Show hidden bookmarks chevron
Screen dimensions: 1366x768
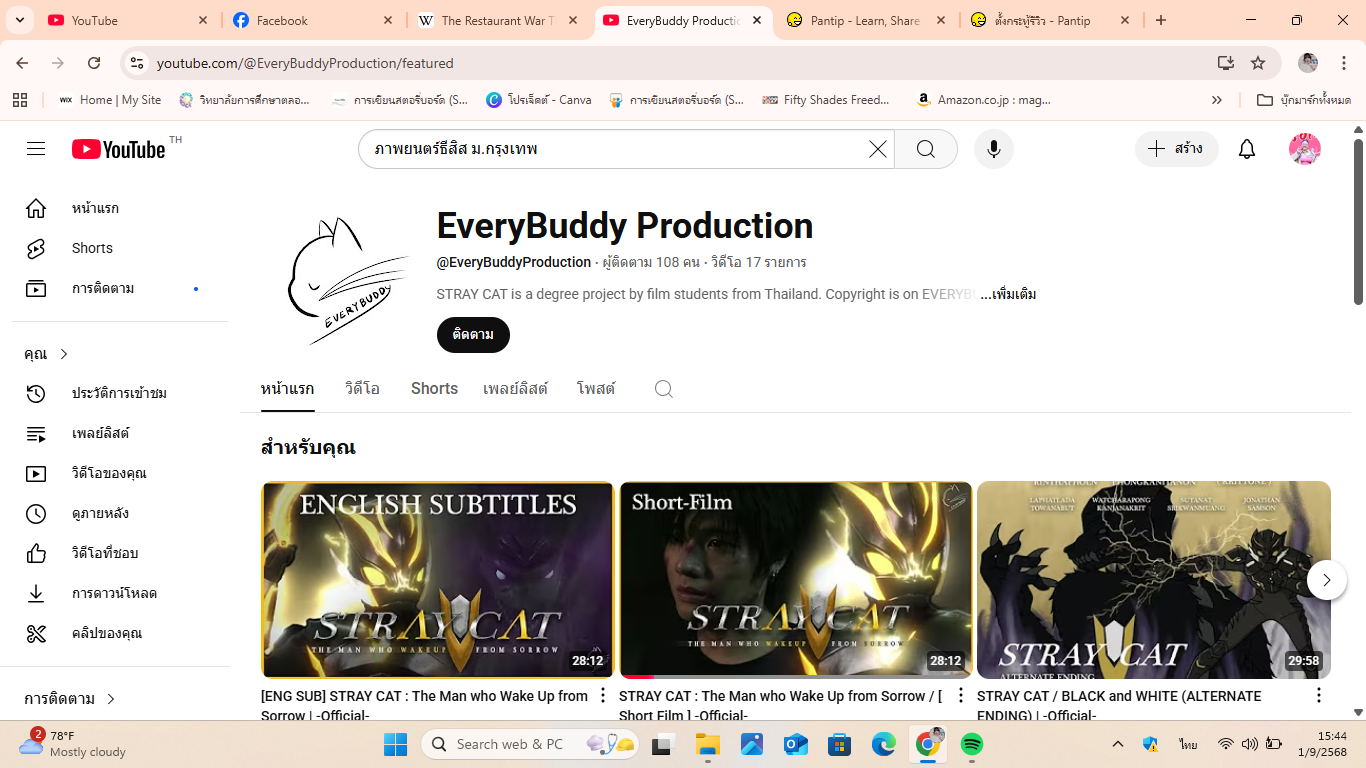(1217, 100)
